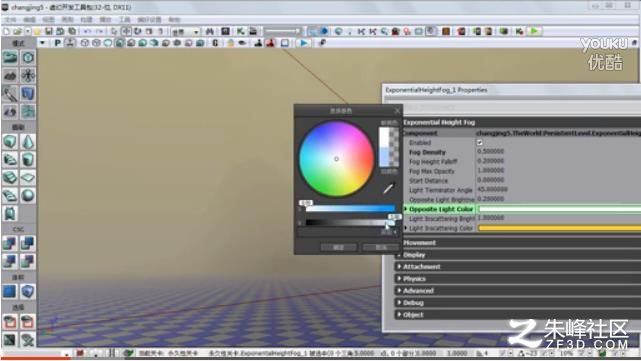Viewport: 641px width, 361px height.
Task: Toggle game view with the G button
Action: click(x=215, y=43)
